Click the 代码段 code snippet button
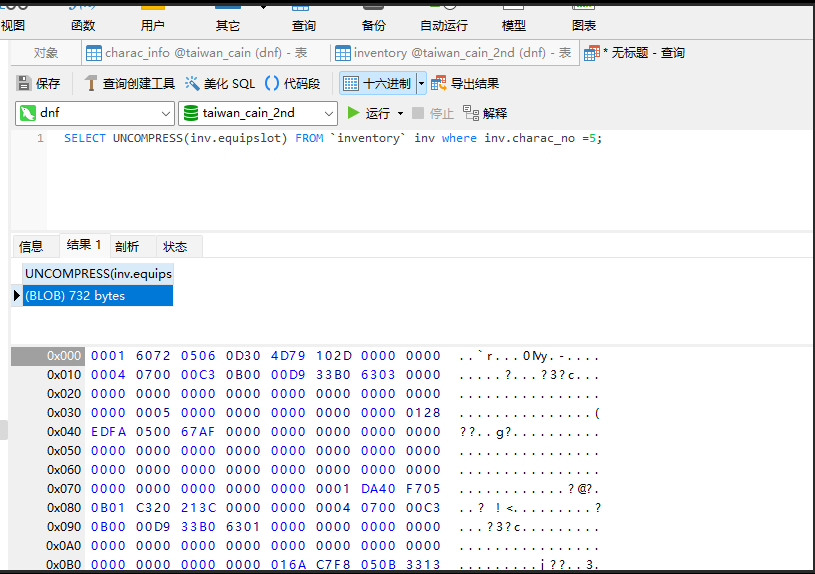 (293, 83)
